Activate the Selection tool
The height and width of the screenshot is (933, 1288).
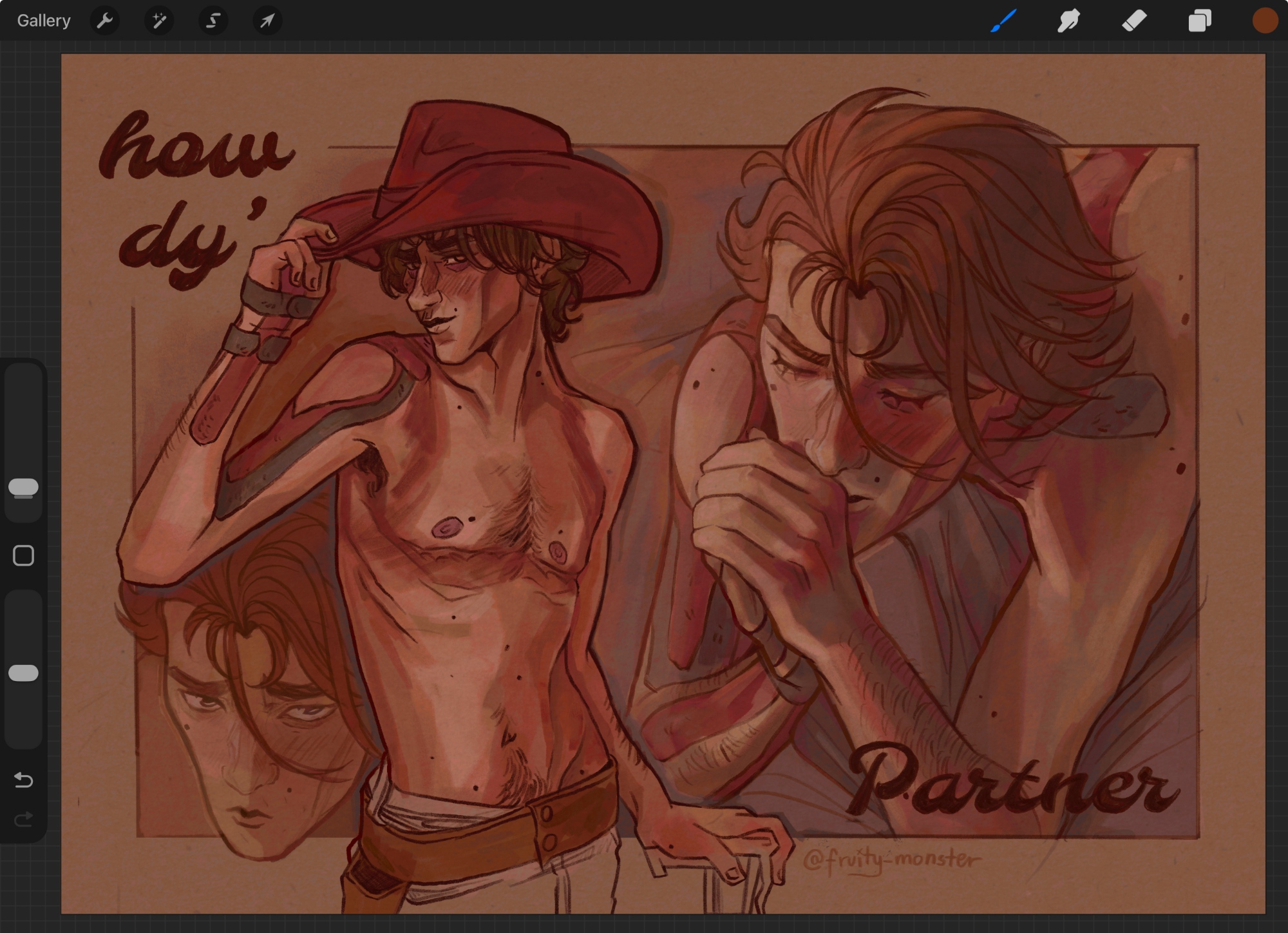[213, 21]
